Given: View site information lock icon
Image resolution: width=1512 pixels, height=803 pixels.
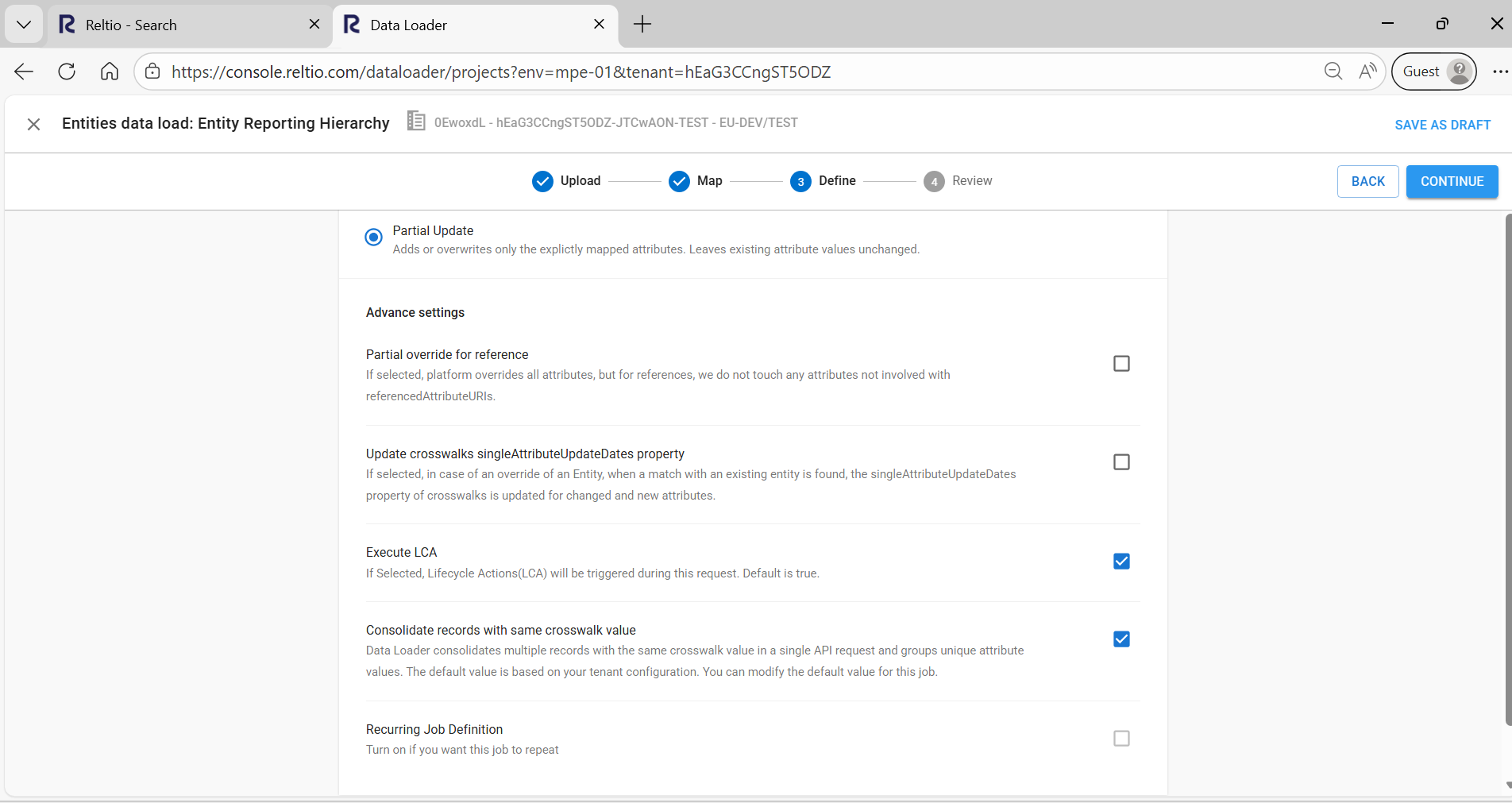Looking at the screenshot, I should tap(152, 71).
